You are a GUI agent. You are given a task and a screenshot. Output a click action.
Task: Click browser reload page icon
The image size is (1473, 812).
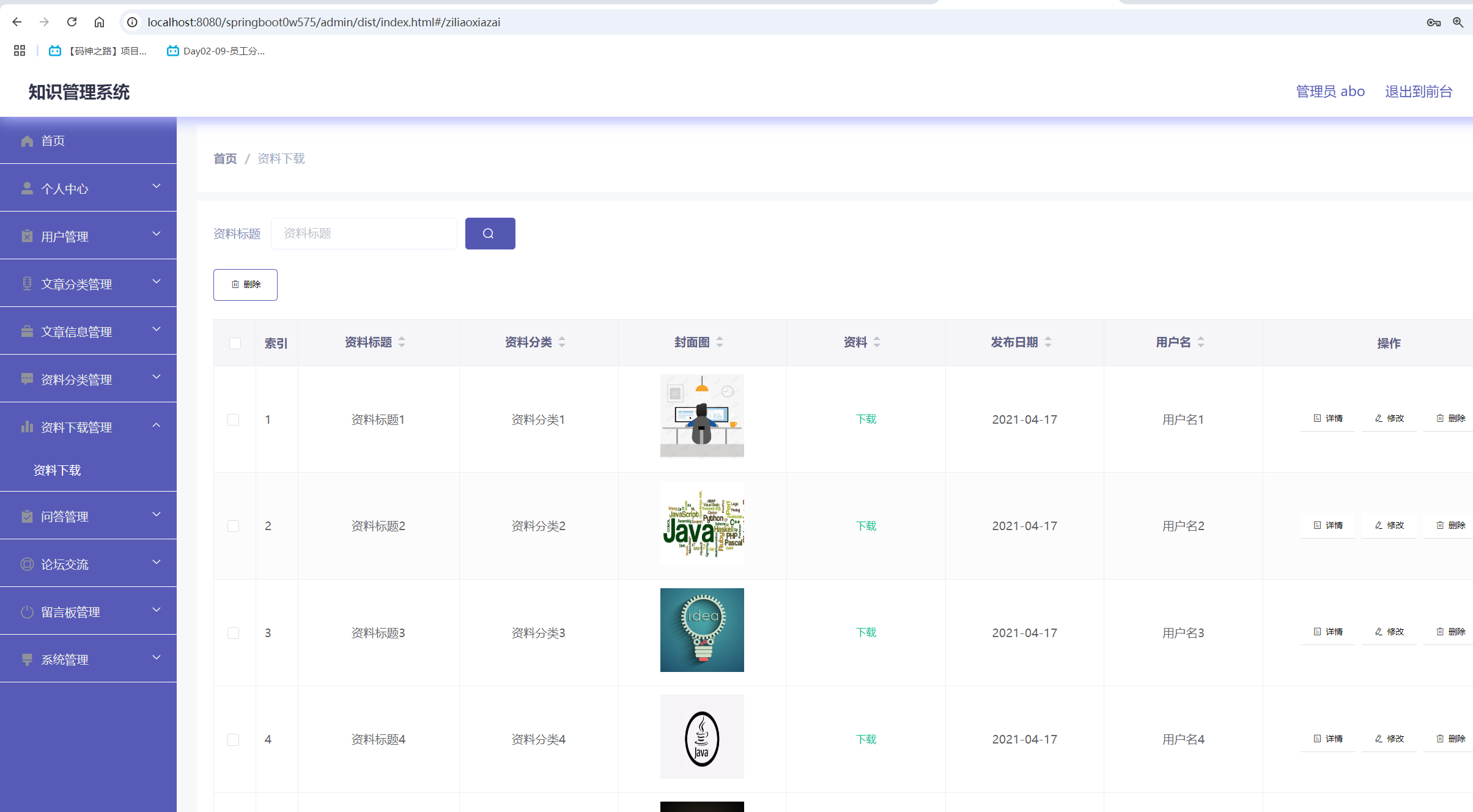click(72, 22)
